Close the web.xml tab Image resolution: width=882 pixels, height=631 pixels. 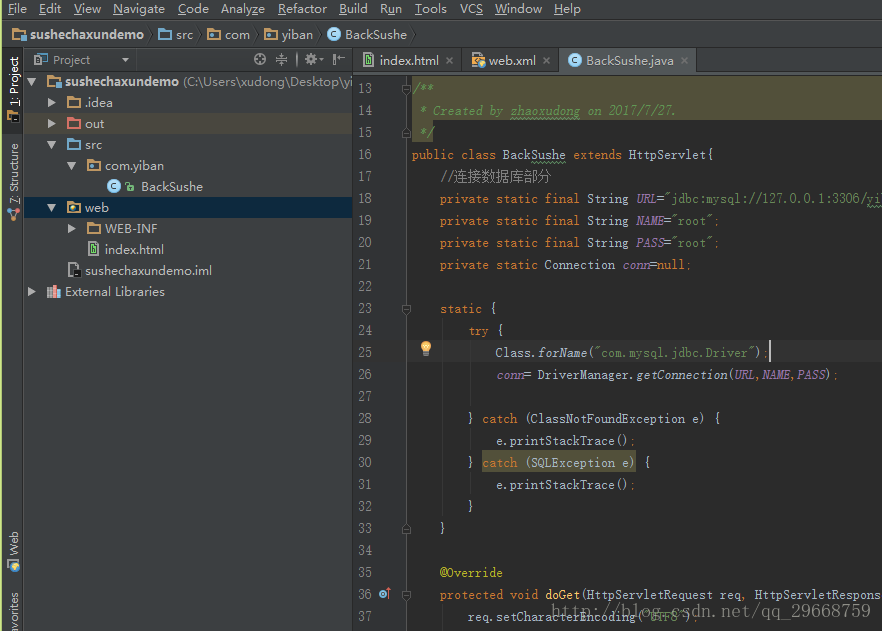click(x=546, y=61)
